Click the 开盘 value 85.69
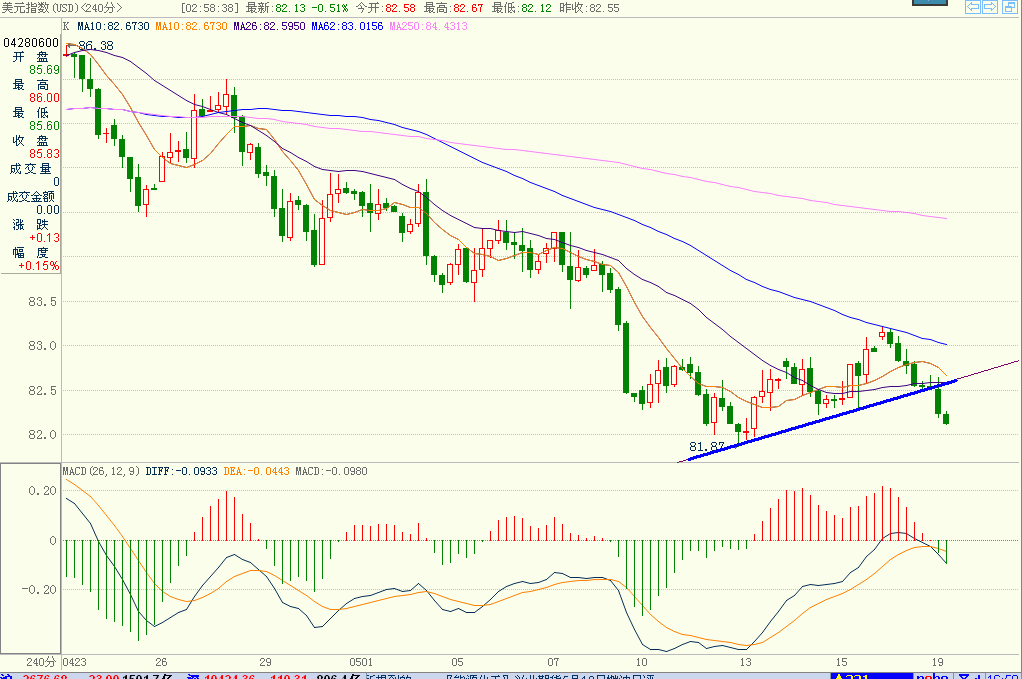This screenshot has width=1022, height=679. coord(44,70)
